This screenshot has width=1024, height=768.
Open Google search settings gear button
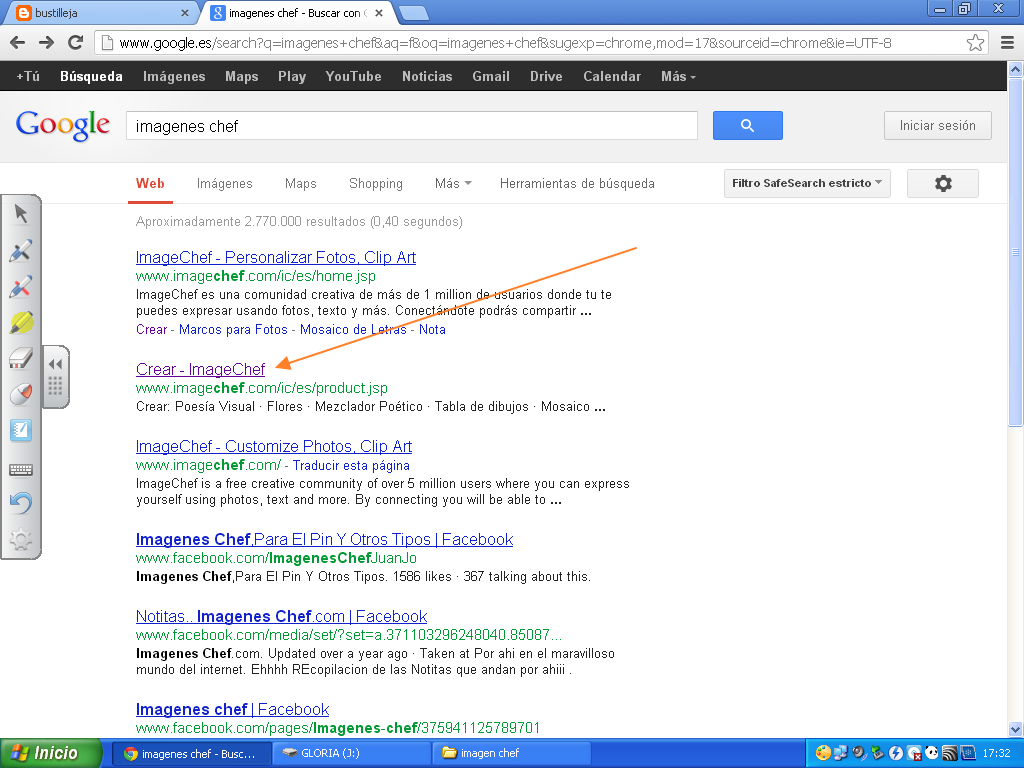[x=943, y=184]
